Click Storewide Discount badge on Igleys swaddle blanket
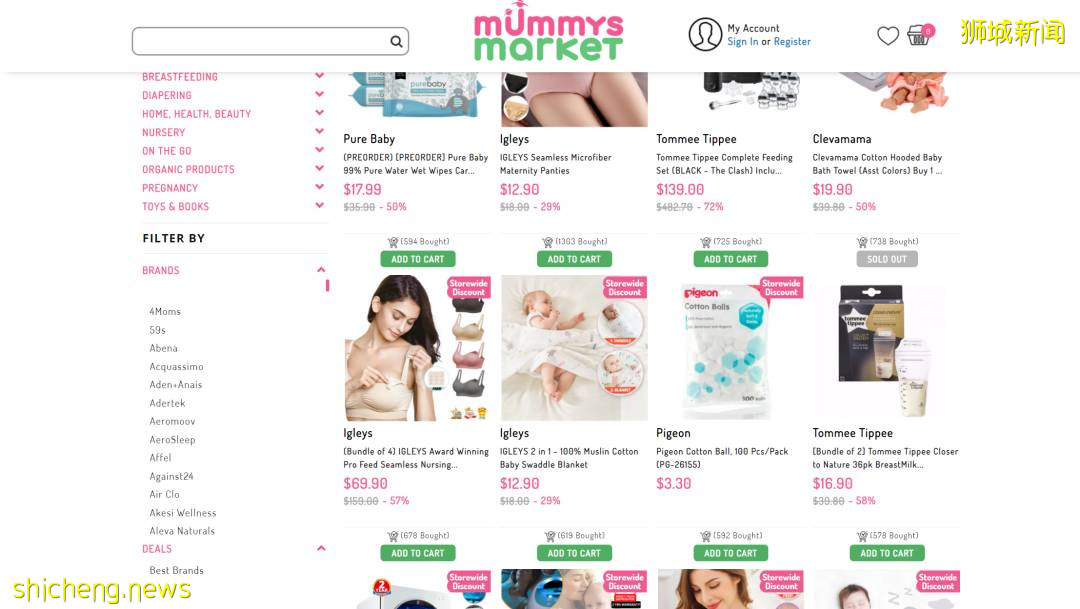This screenshot has width=1080, height=609. [625, 288]
